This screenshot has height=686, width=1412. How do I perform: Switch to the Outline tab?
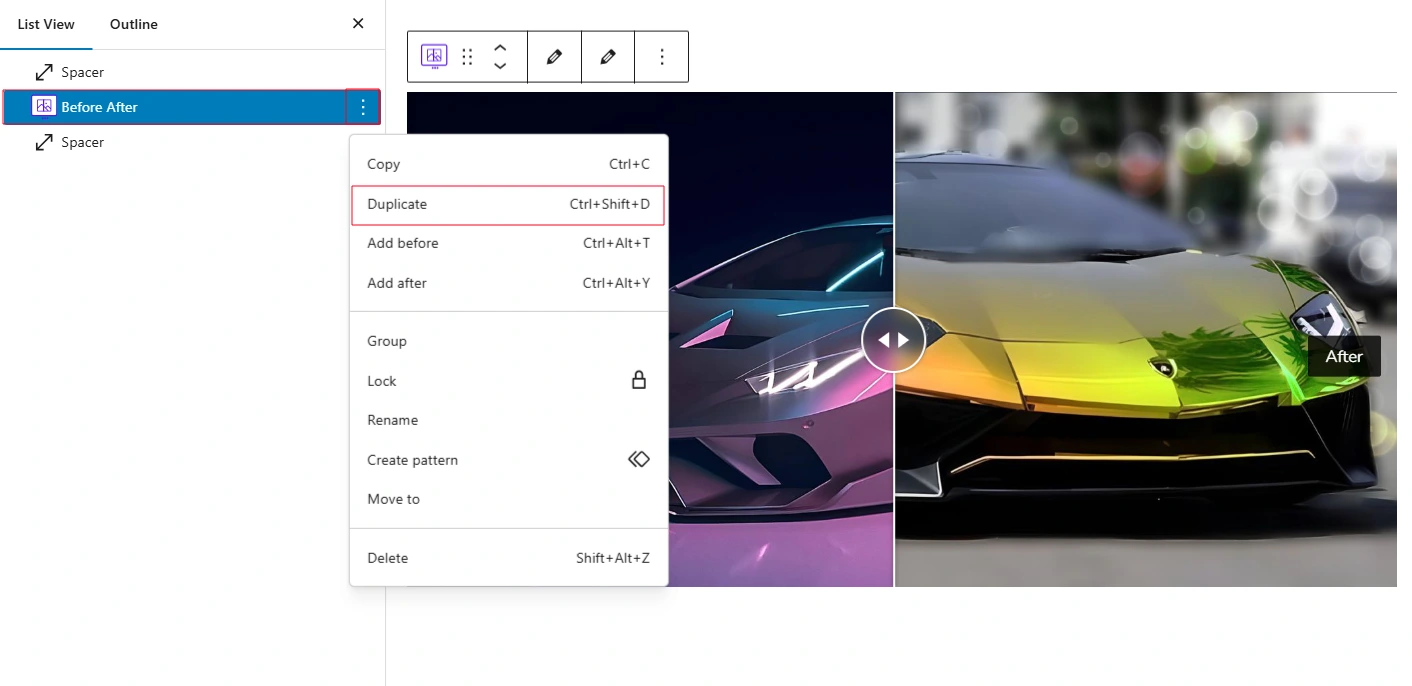(x=134, y=24)
